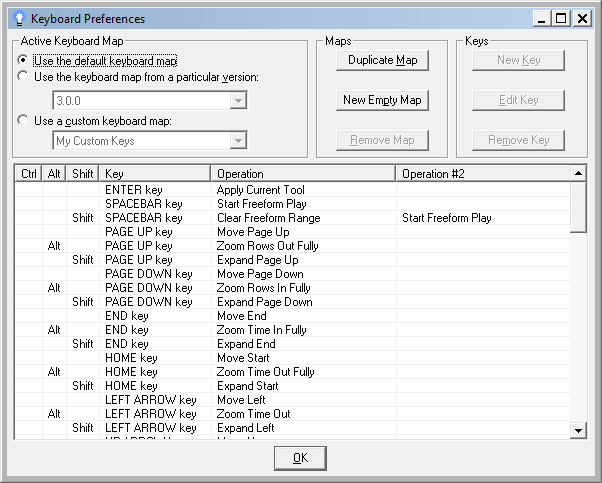Viewport: 602px width, 483px height.
Task: Select the Clear Freeform Range row
Action: tap(293, 218)
